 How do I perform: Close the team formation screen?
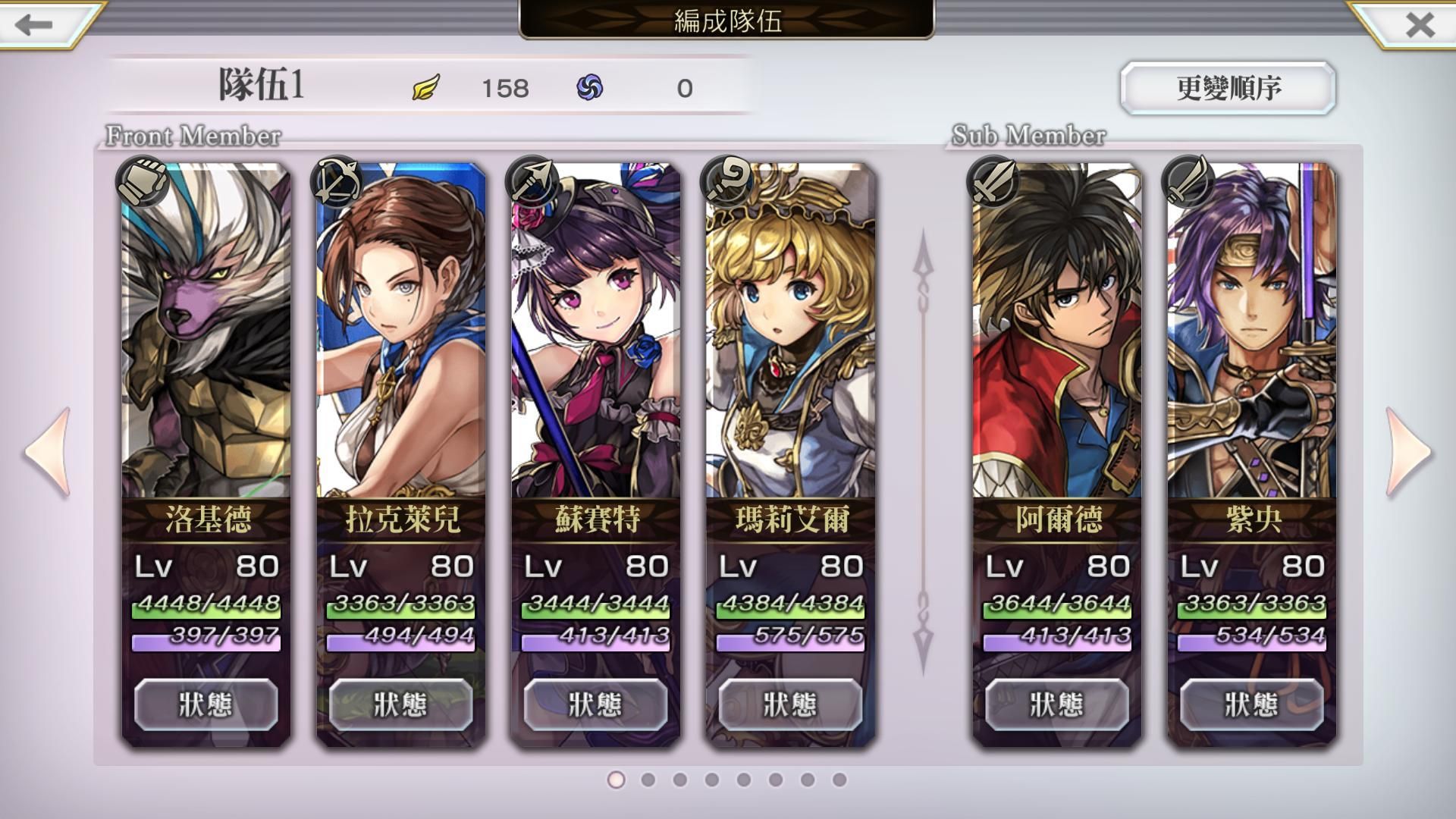[1420, 24]
